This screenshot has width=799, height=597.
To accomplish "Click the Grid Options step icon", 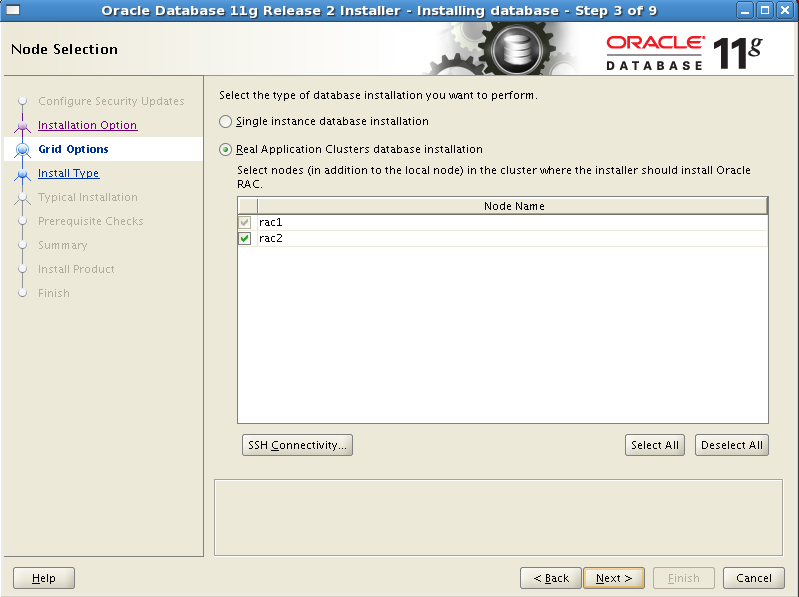I will (23, 150).
